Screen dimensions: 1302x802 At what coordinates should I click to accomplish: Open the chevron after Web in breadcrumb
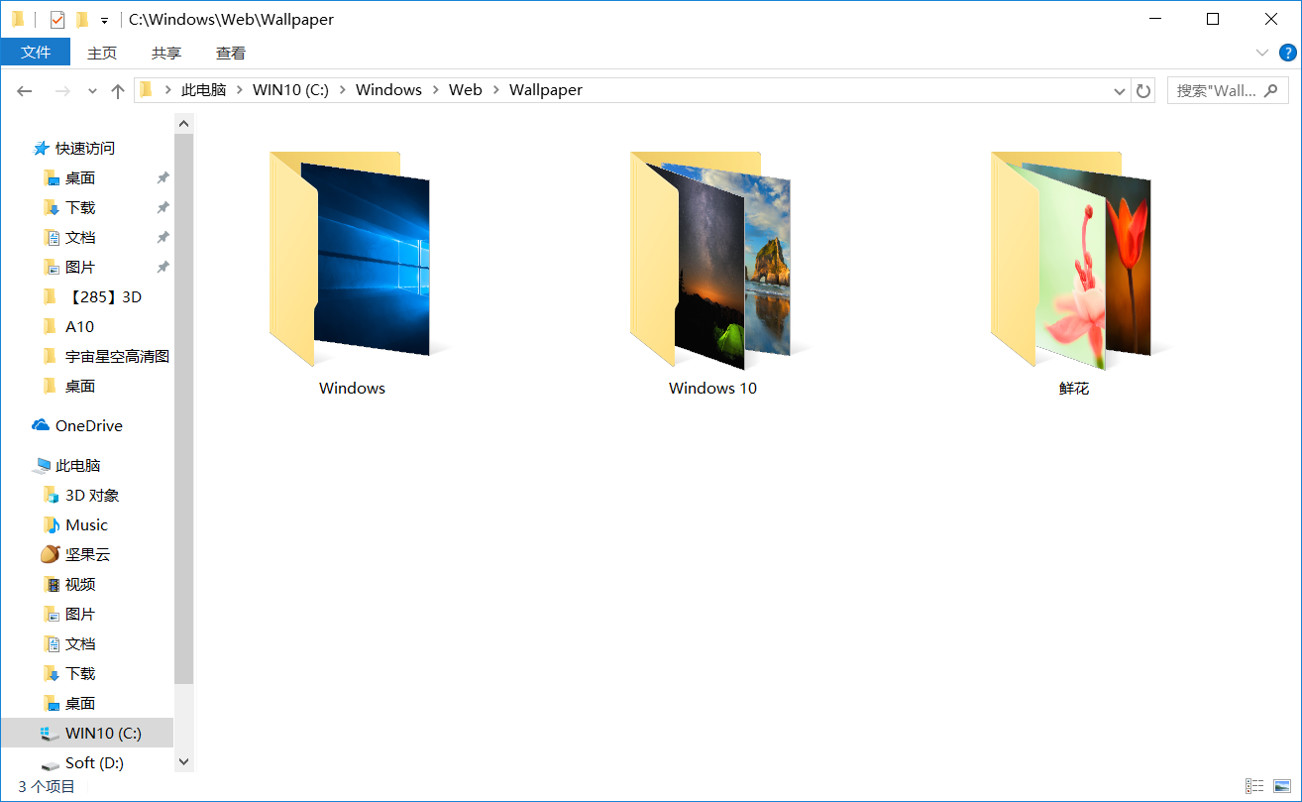click(495, 90)
